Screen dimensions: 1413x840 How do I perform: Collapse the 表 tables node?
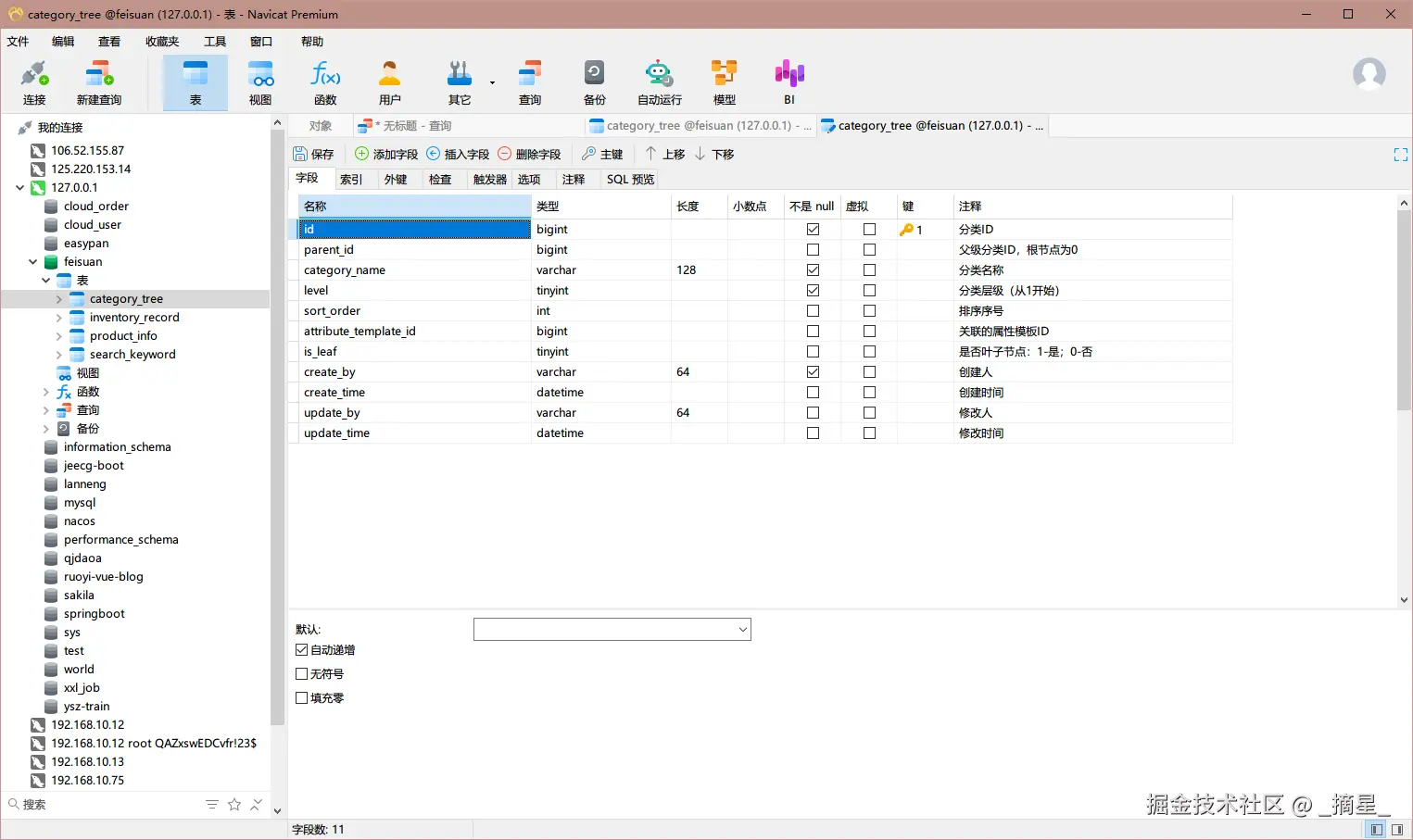coord(45,281)
